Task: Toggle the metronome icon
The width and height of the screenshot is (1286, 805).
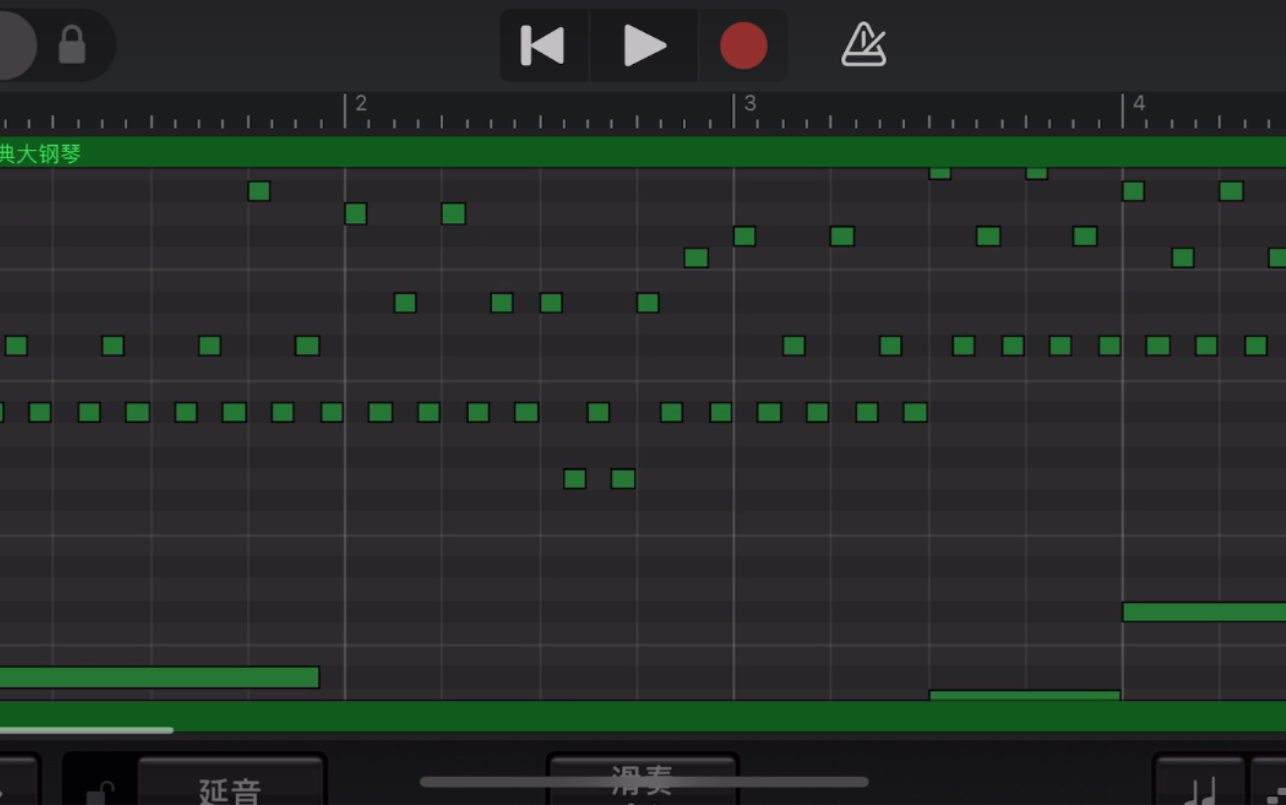Action: tap(864, 46)
